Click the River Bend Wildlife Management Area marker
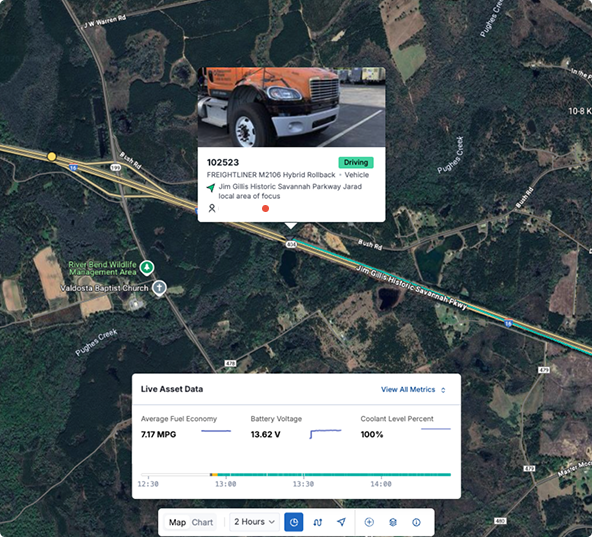The width and height of the screenshot is (592, 537). [146, 267]
